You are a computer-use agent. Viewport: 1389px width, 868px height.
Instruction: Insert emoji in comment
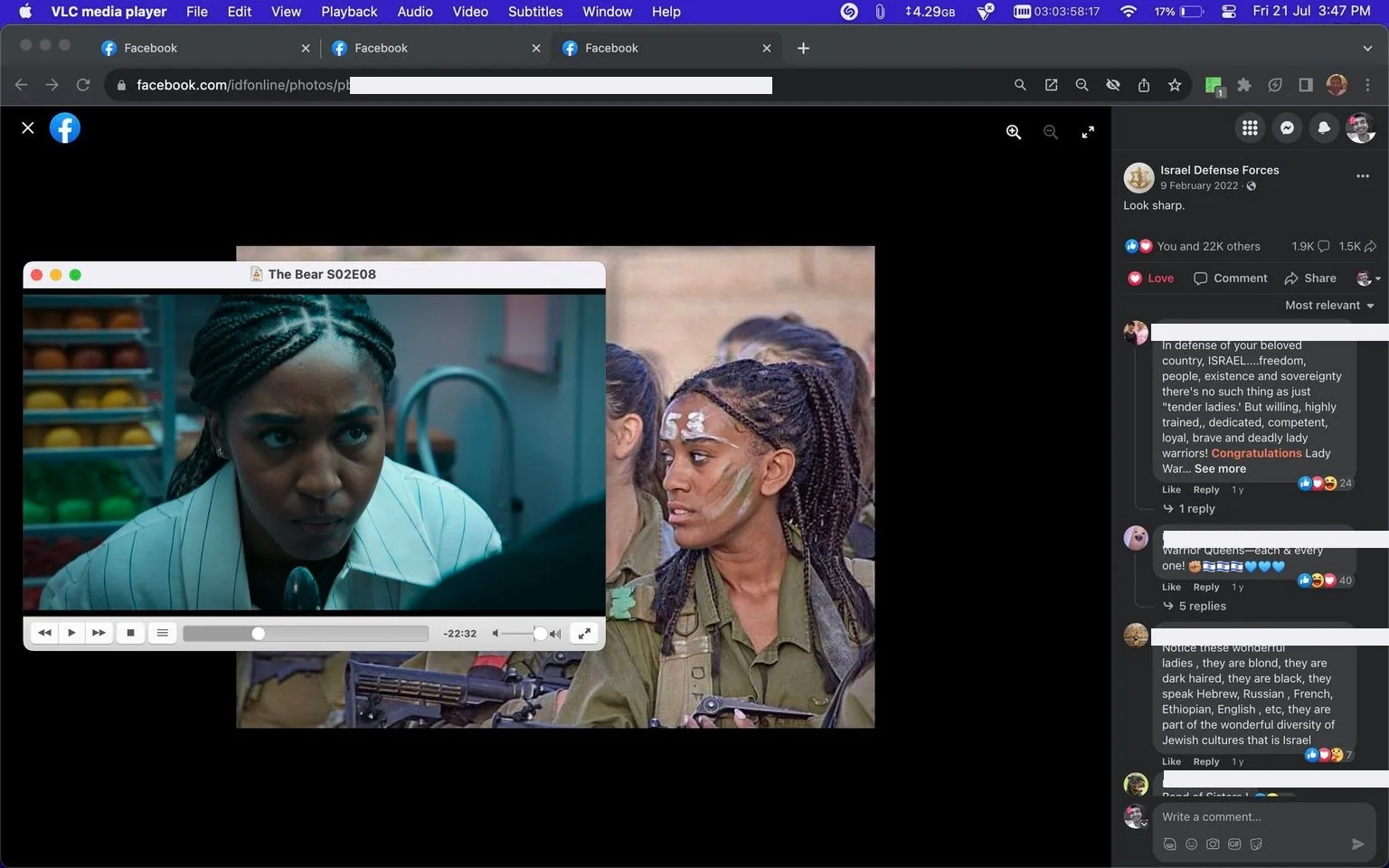tap(1191, 844)
